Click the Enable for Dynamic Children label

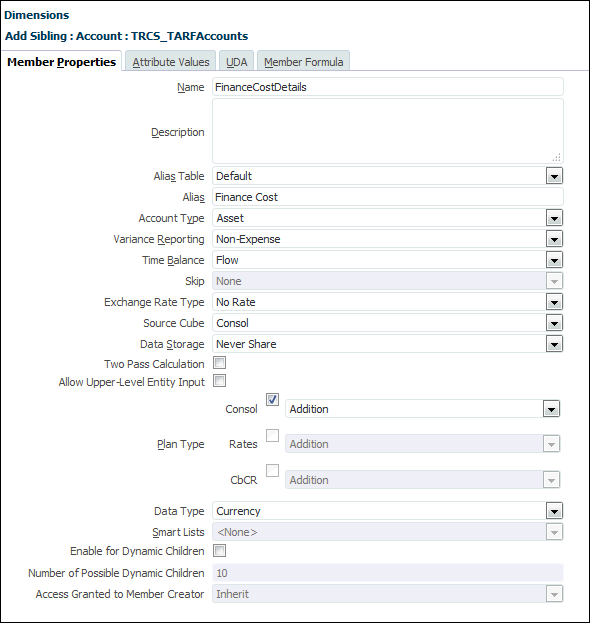(x=137, y=551)
